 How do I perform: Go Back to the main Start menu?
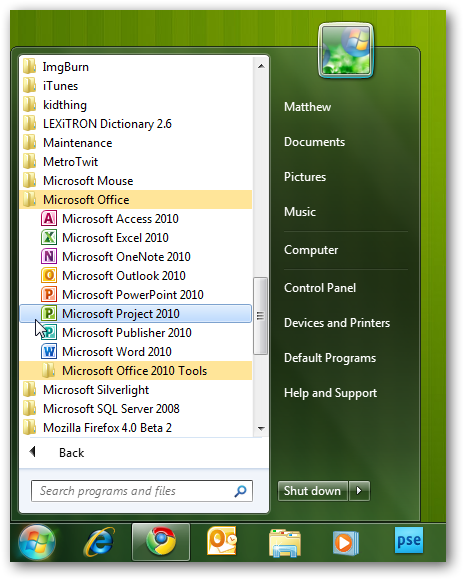pyautogui.click(x=71, y=453)
